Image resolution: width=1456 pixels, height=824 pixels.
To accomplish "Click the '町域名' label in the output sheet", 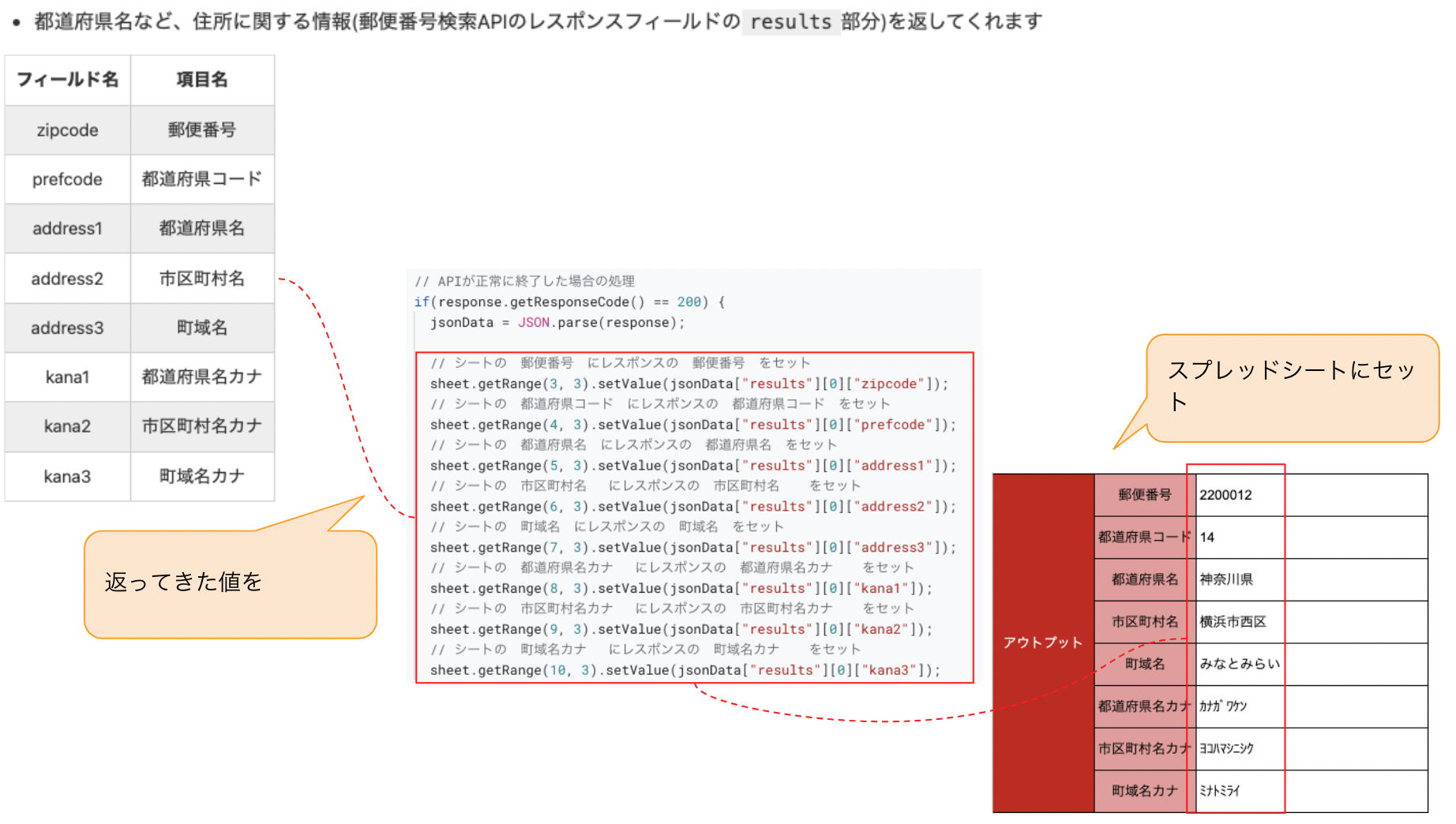I will point(1145,665).
